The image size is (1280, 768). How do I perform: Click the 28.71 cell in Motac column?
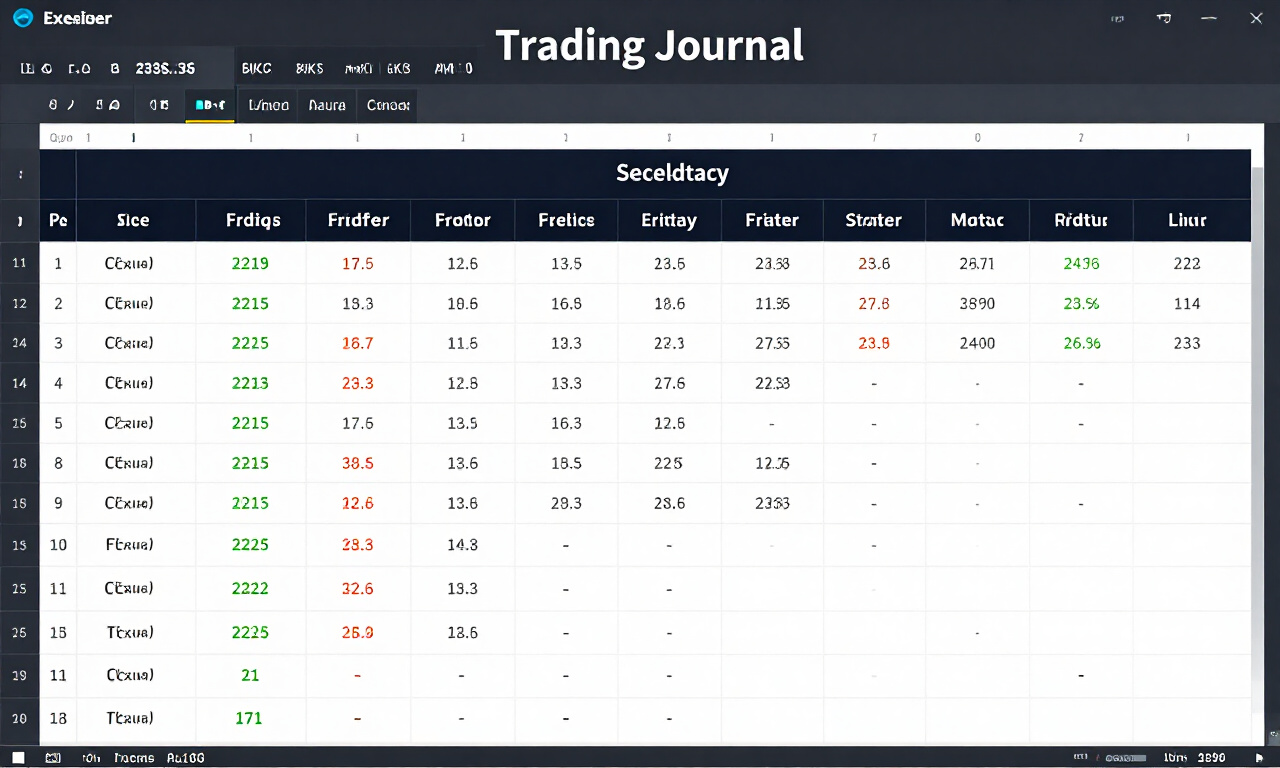977,264
